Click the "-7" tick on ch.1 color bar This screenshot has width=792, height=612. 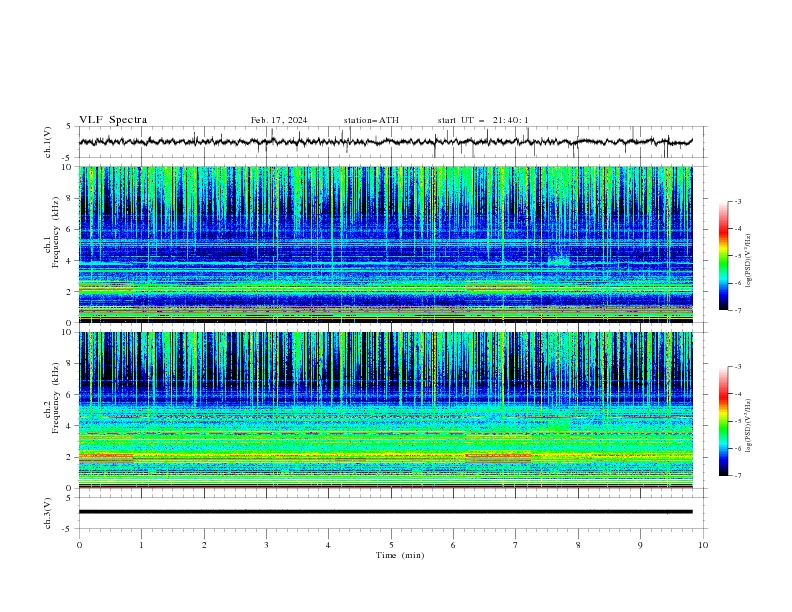point(738,310)
